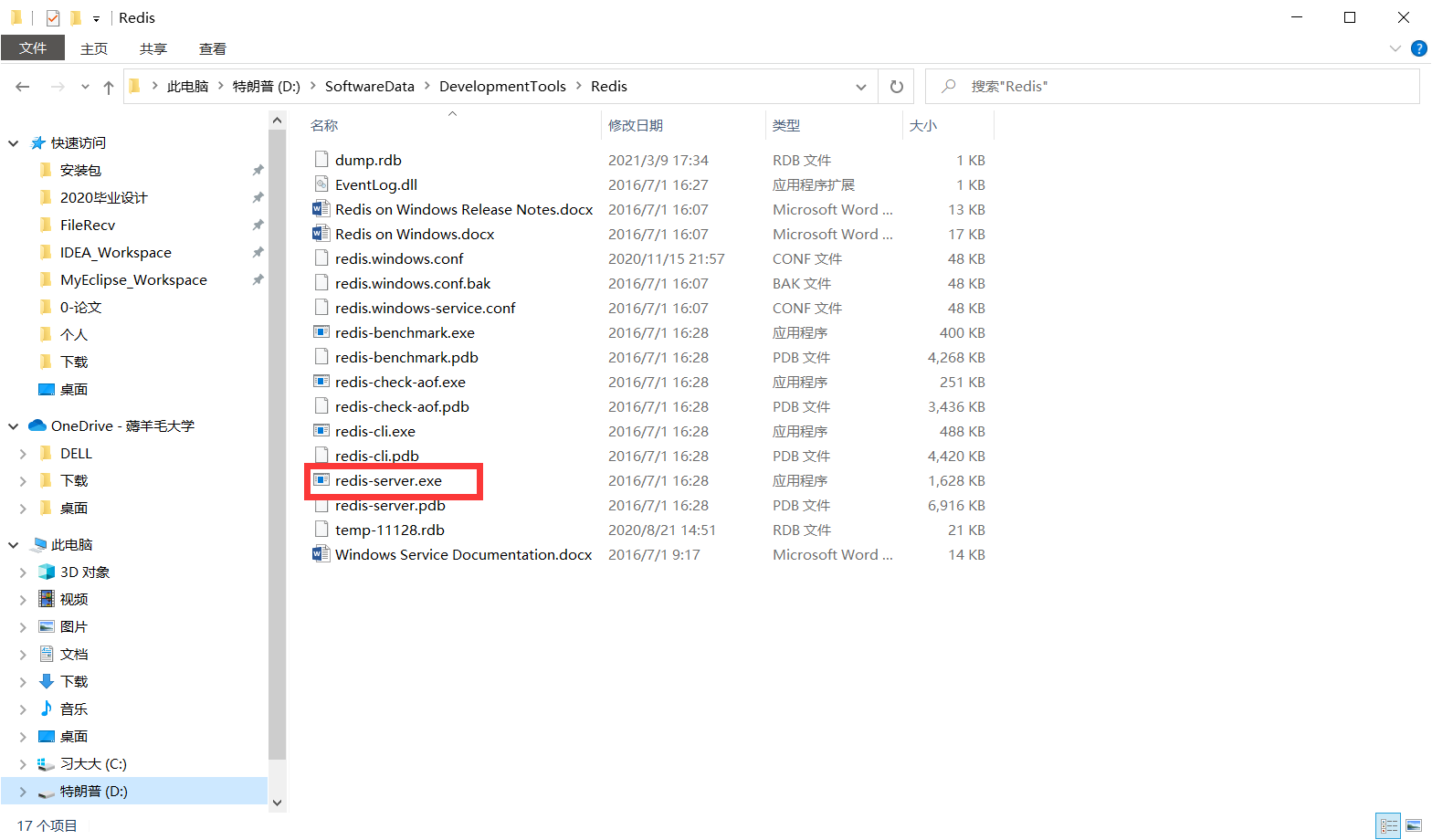Click the navigation pane scroll-up arrow
Viewport: 1432px width, 840px height.
tap(278, 120)
